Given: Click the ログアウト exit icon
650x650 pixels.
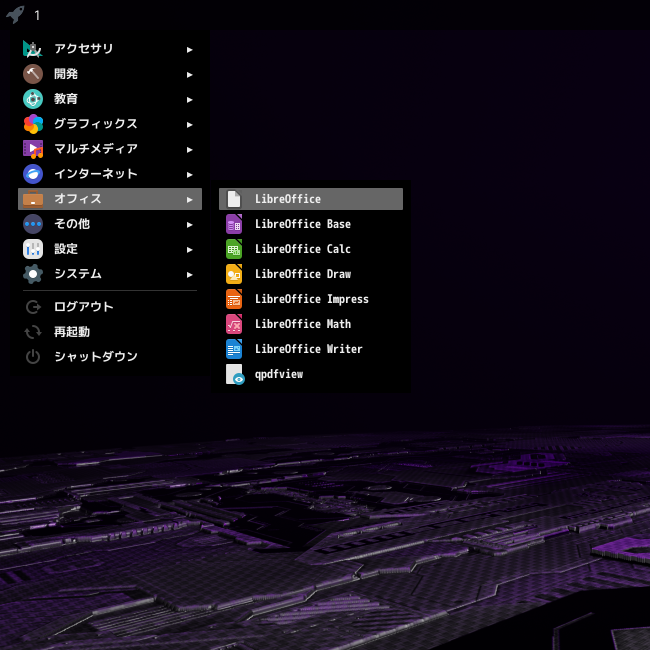Looking at the screenshot, I should pos(33,307).
